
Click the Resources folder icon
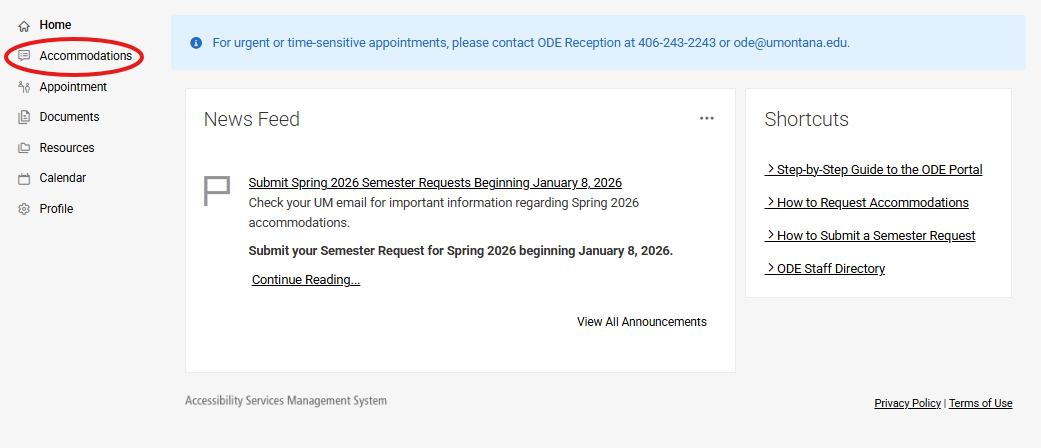pyautogui.click(x=24, y=148)
